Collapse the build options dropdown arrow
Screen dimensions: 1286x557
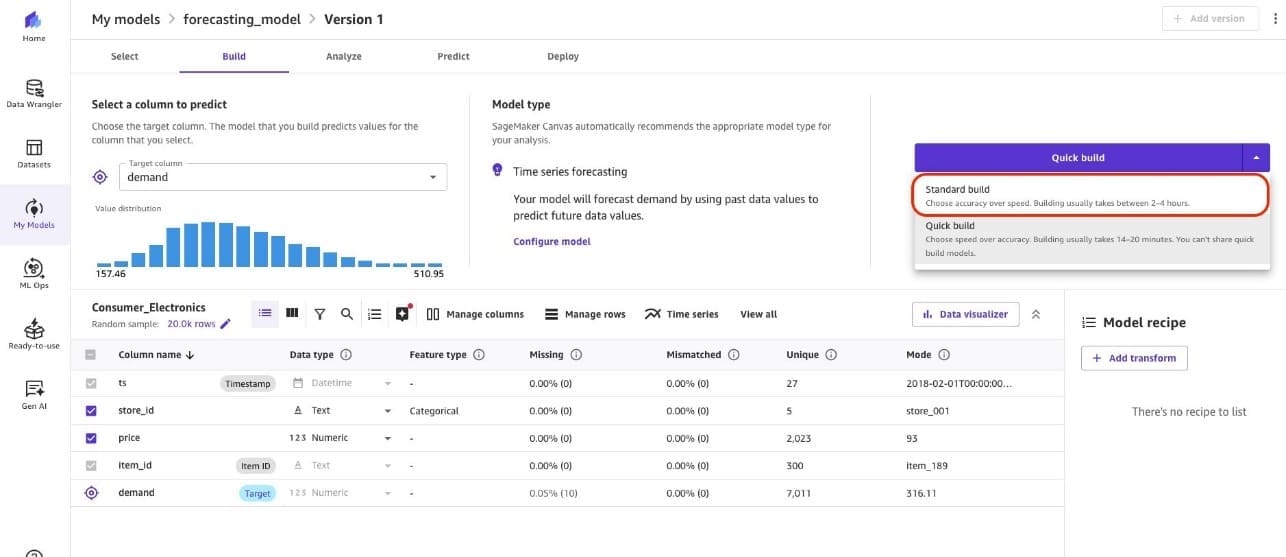pyautogui.click(x=1256, y=158)
